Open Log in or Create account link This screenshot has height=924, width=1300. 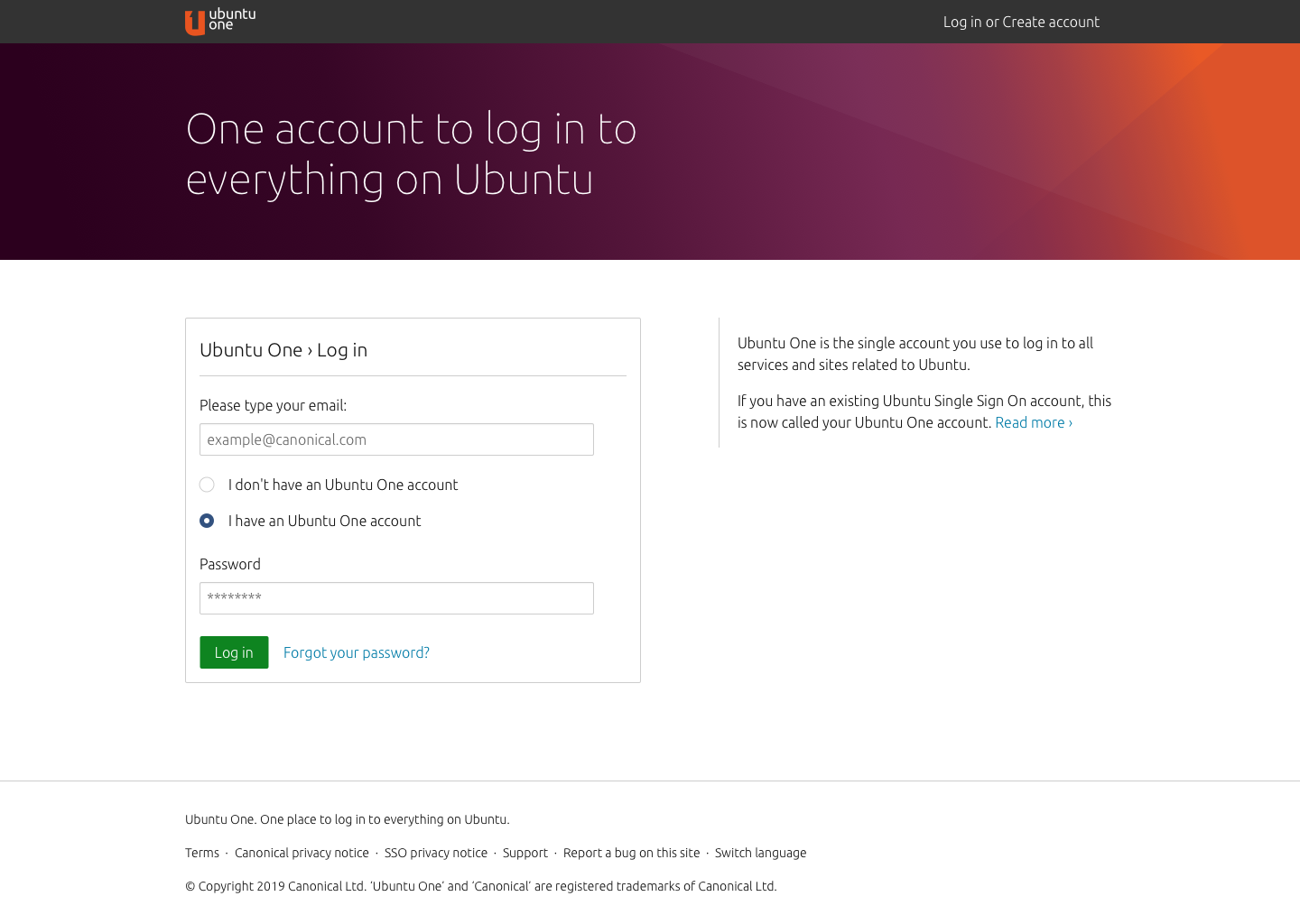click(1021, 22)
